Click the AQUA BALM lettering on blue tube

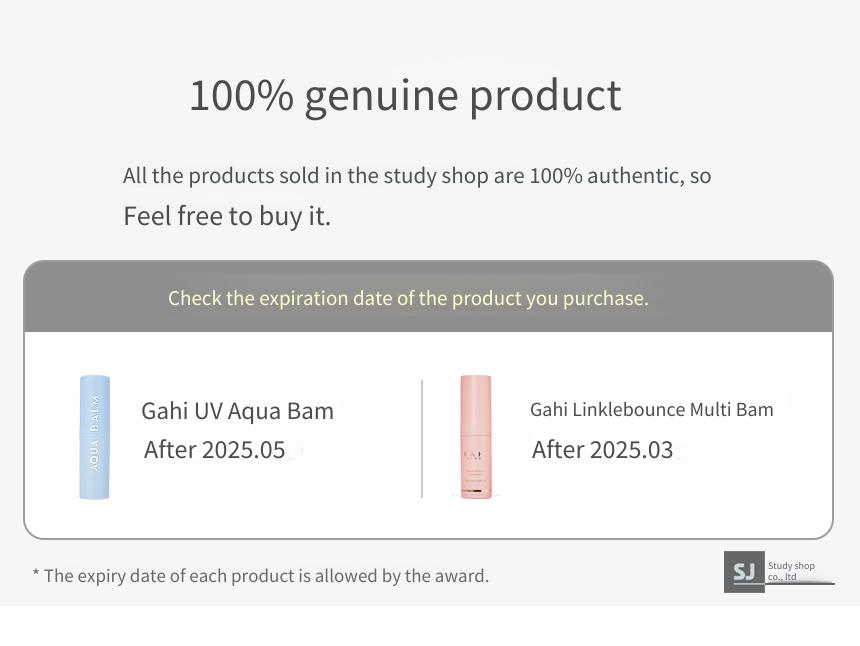[94, 433]
